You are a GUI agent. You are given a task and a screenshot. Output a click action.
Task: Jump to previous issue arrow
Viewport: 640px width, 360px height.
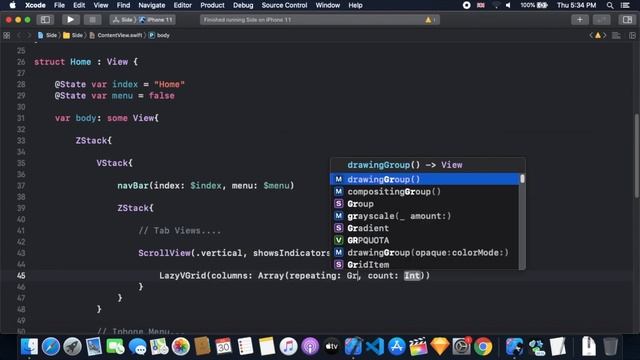[x=591, y=36]
